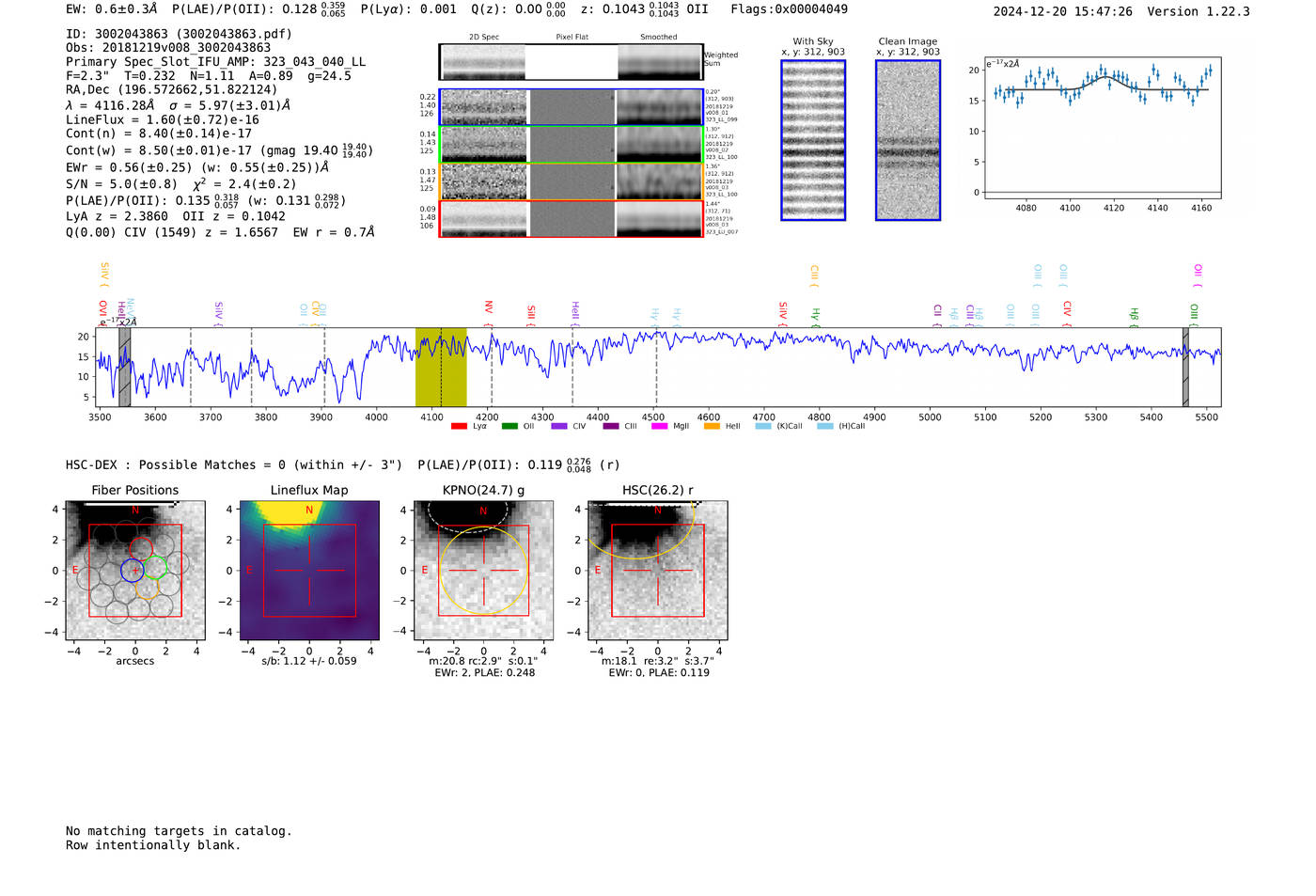Open the Clean Image thumbnail
The width and height of the screenshot is (1316, 896).
click(x=908, y=140)
